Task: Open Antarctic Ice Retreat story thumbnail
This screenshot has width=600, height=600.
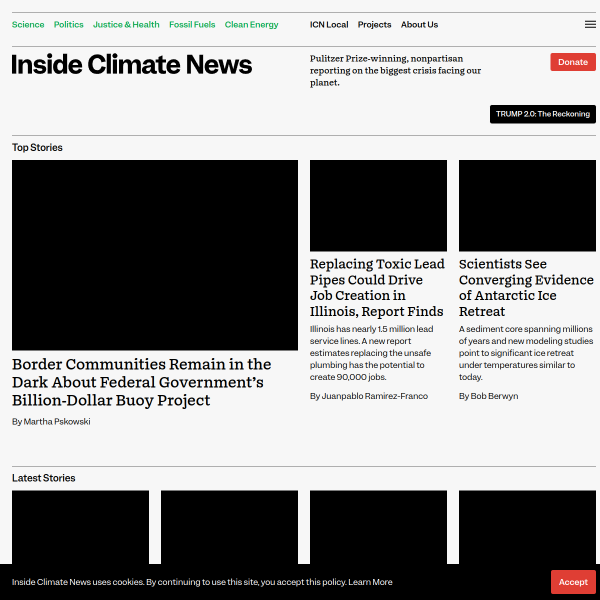Action: coord(527,205)
